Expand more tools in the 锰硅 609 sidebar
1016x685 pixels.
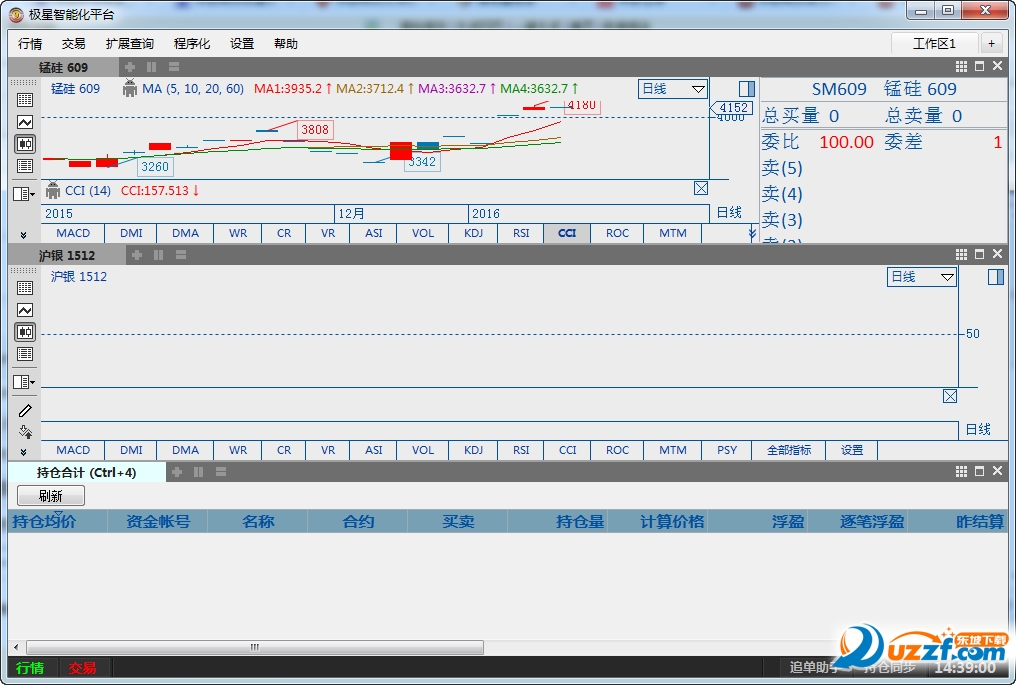23,235
